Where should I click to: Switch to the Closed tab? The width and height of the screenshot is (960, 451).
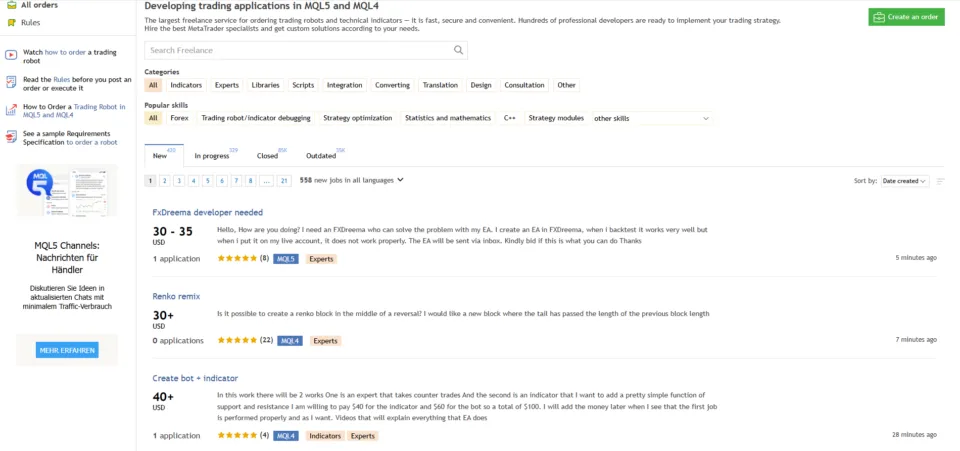(x=267, y=156)
